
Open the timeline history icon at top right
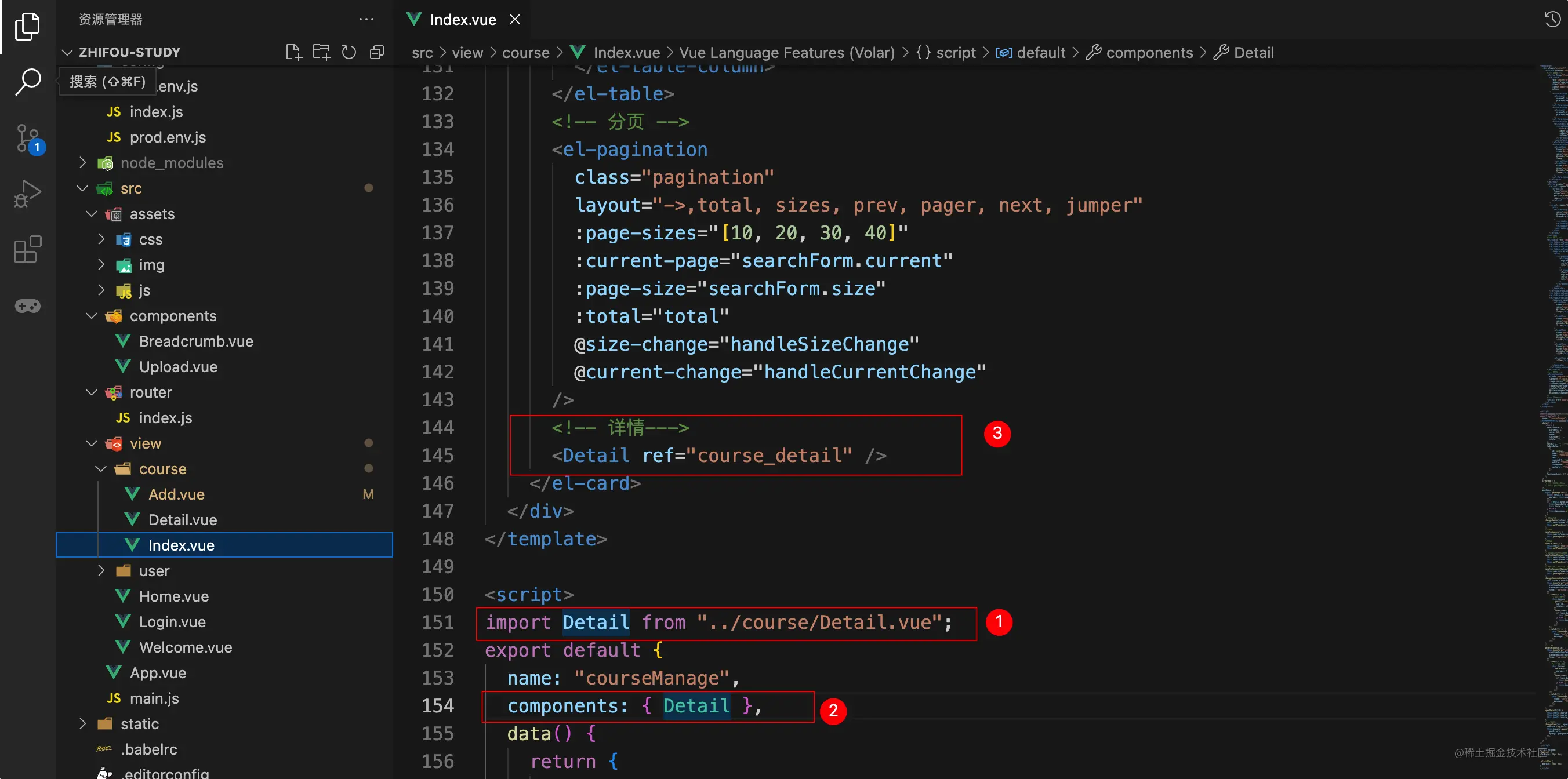(x=1552, y=20)
